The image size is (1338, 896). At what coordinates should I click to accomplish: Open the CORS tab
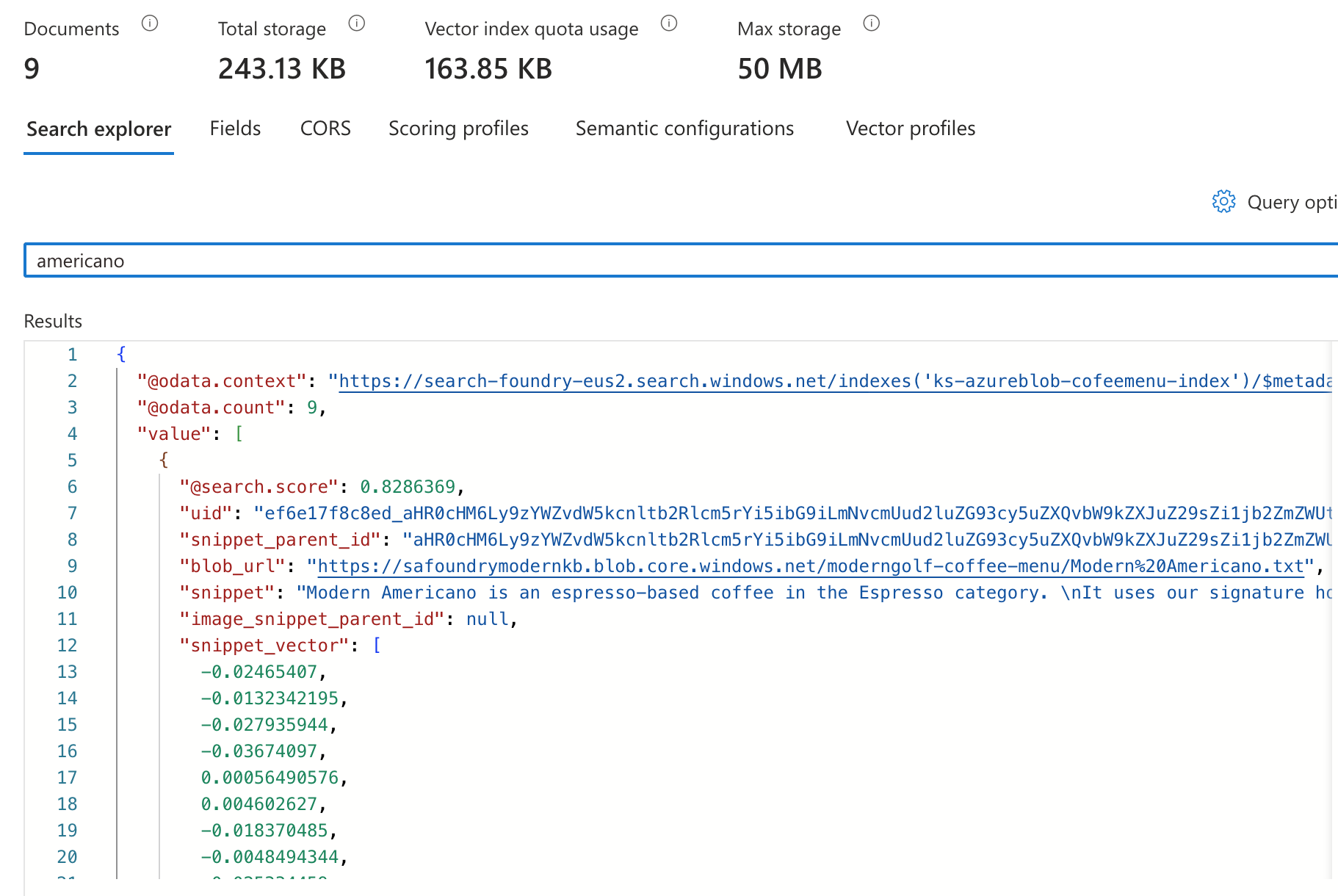(x=325, y=129)
